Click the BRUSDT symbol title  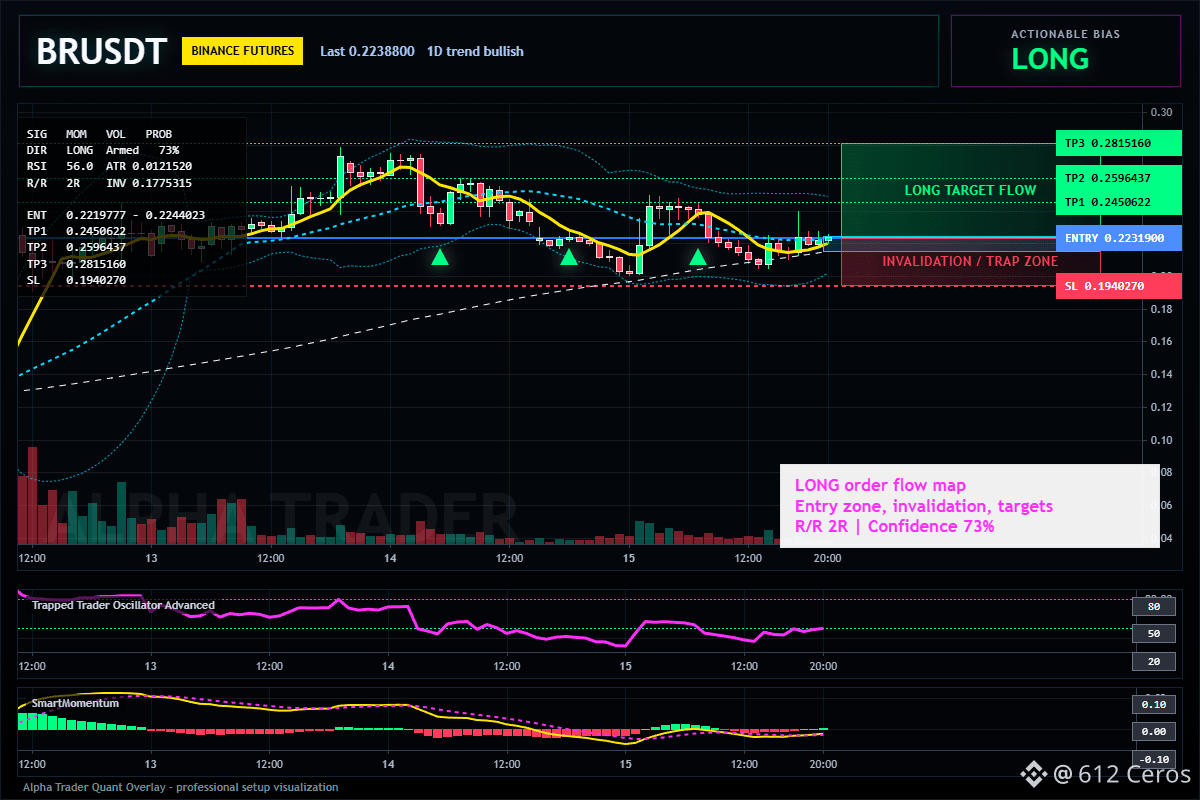(x=101, y=52)
